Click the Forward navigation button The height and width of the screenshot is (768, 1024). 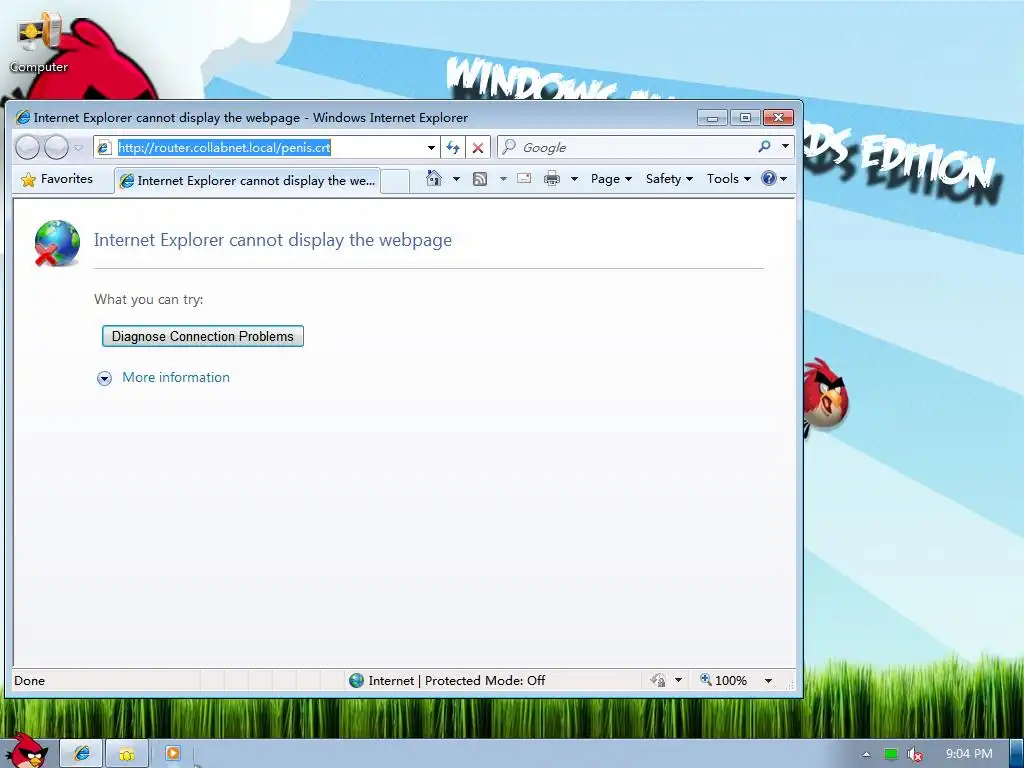[x=56, y=147]
